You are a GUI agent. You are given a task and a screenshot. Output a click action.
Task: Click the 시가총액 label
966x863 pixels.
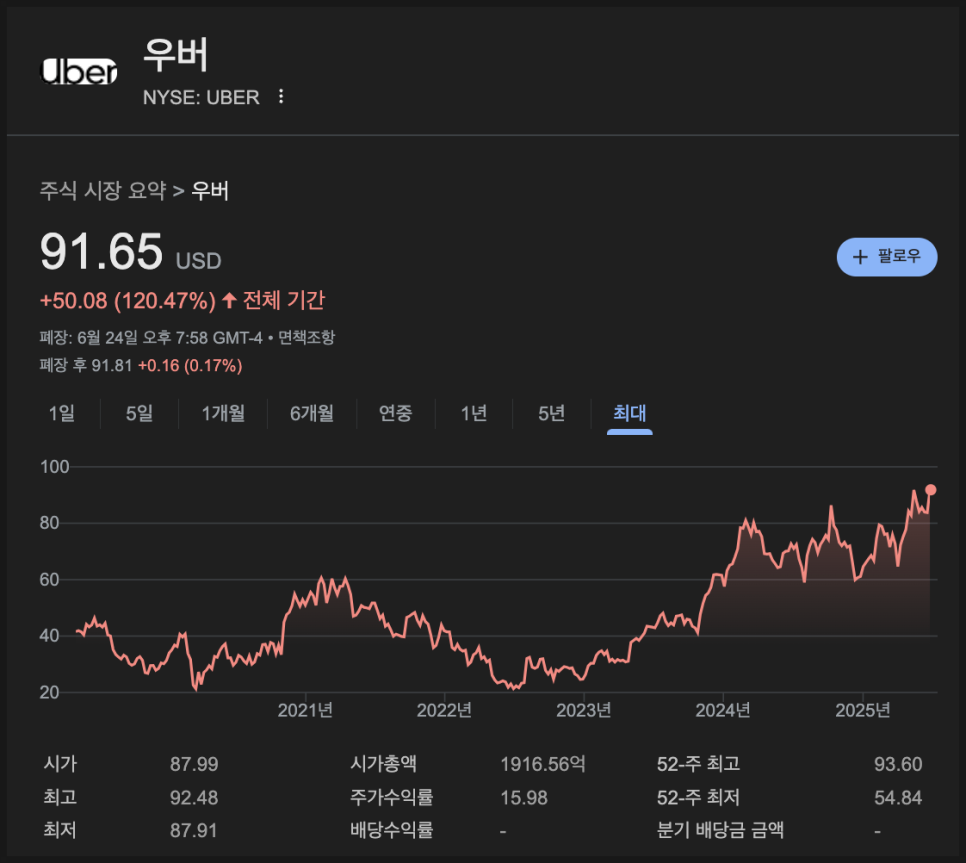pos(383,764)
